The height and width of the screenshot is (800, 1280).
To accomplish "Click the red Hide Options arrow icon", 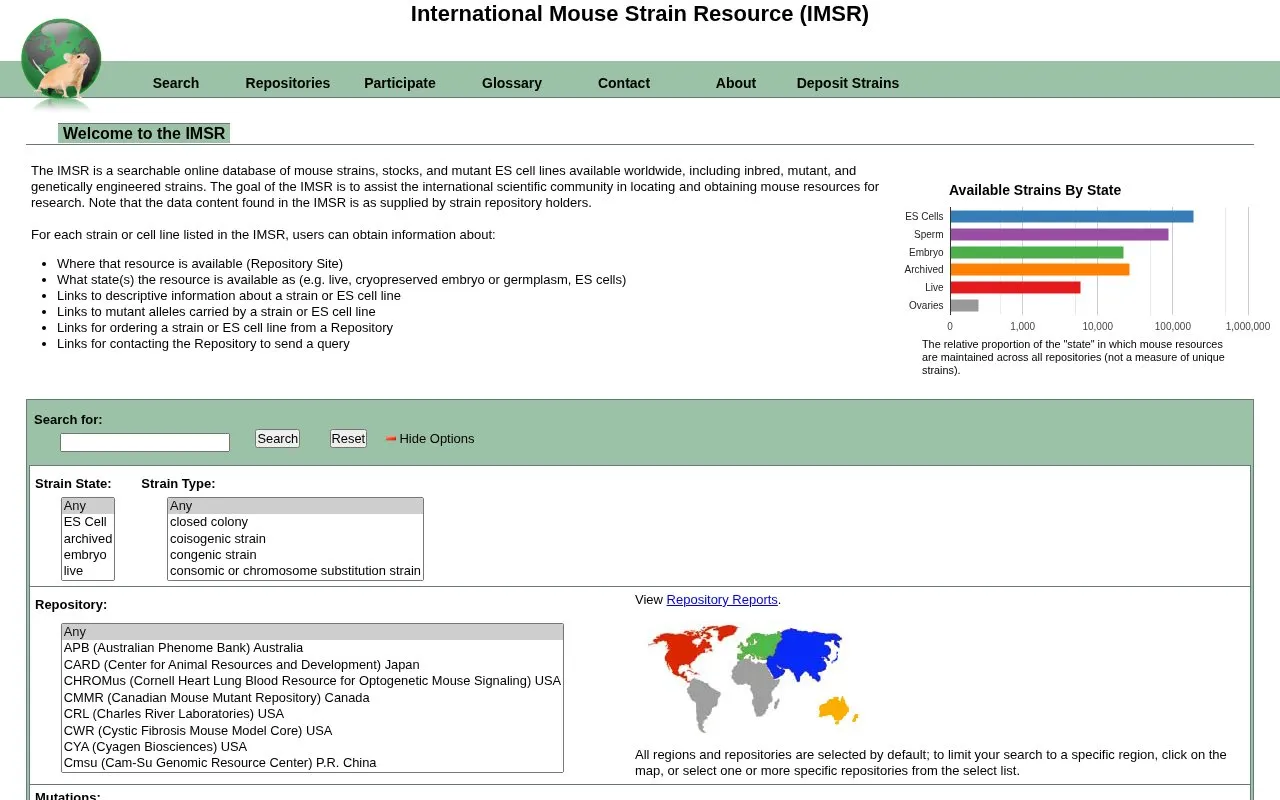I will point(391,439).
